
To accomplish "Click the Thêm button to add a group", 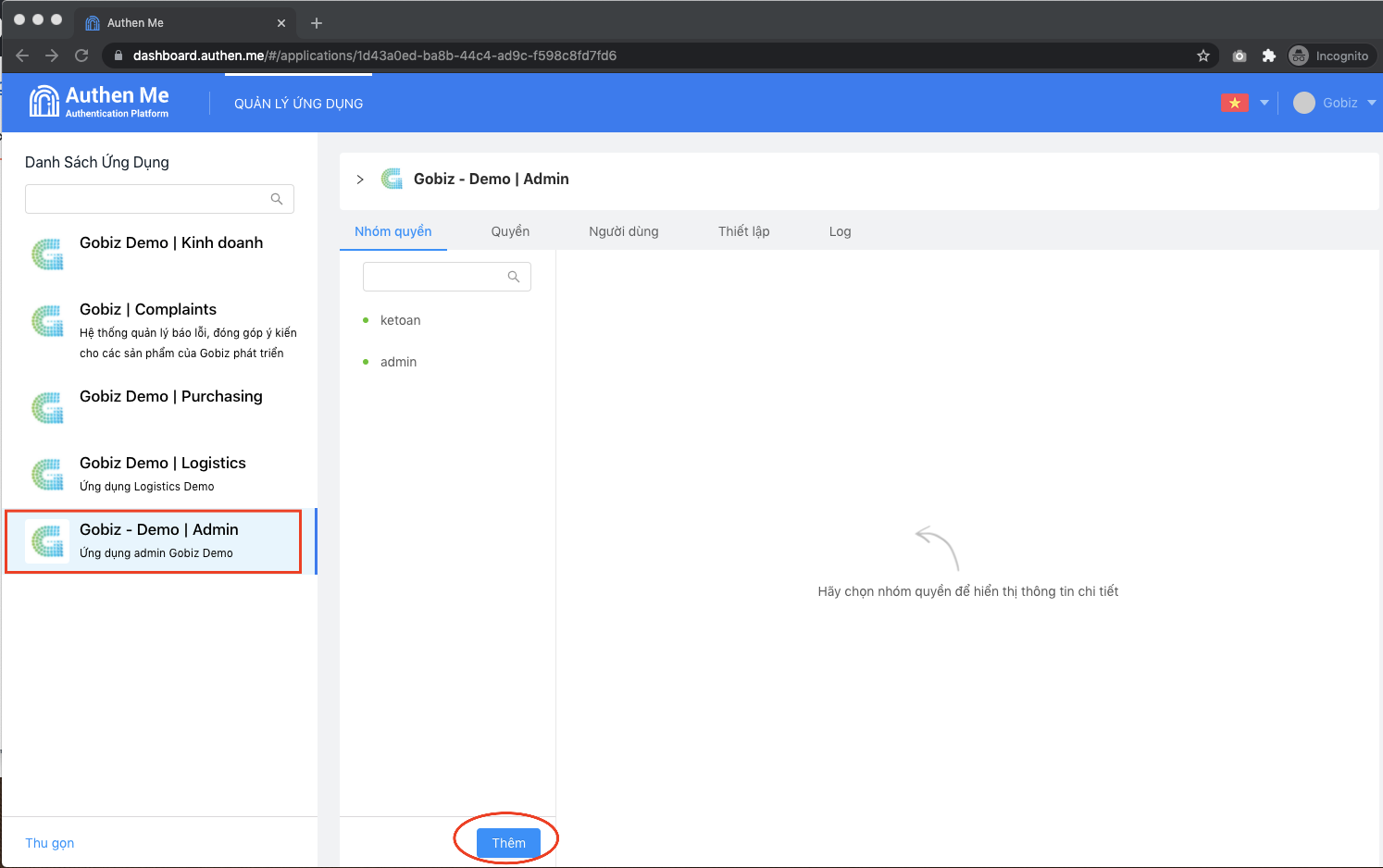I will click(508, 843).
